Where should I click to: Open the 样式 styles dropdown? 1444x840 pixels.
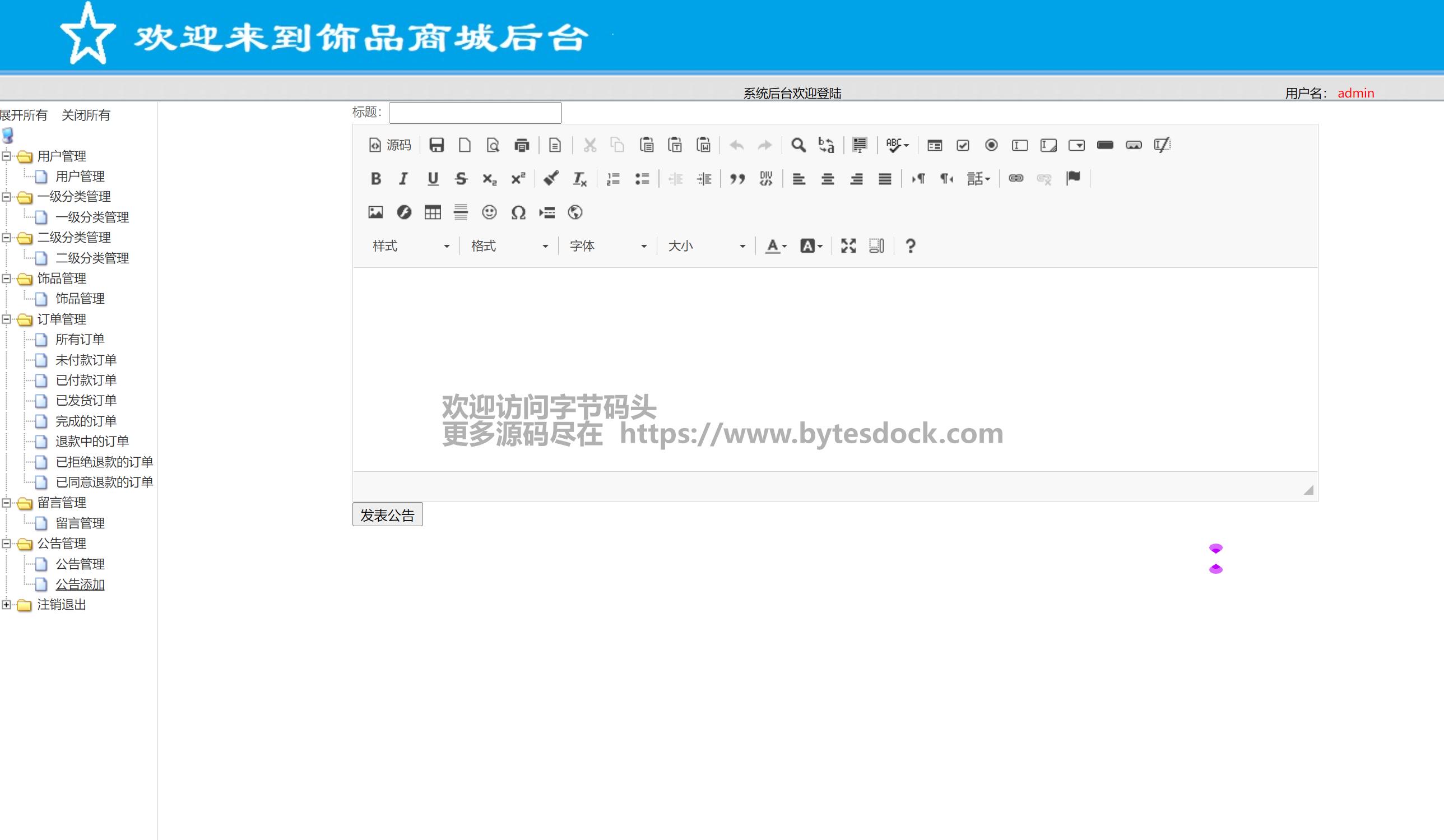pyautogui.click(x=410, y=246)
